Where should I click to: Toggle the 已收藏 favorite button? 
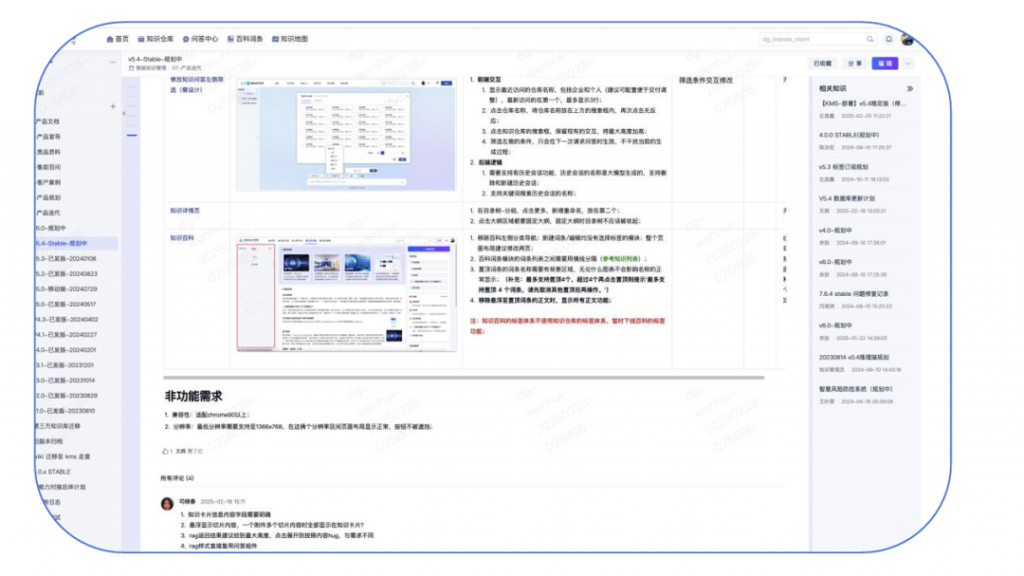[822, 63]
